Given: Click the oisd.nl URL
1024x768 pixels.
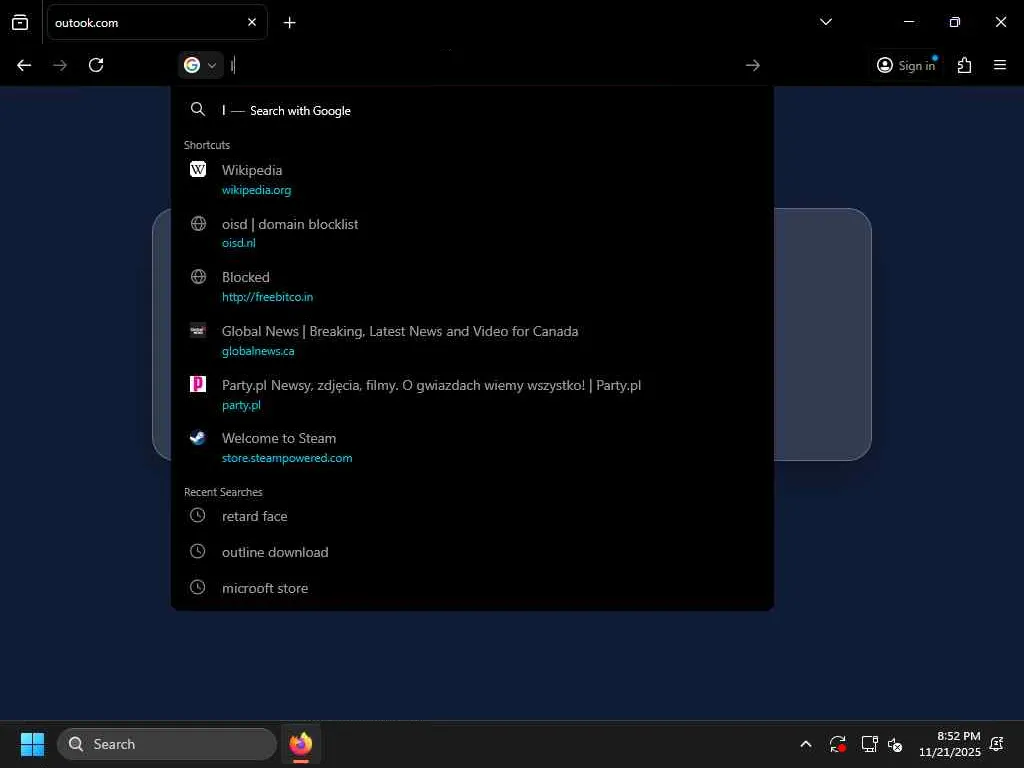Looking at the screenshot, I should [x=238, y=243].
